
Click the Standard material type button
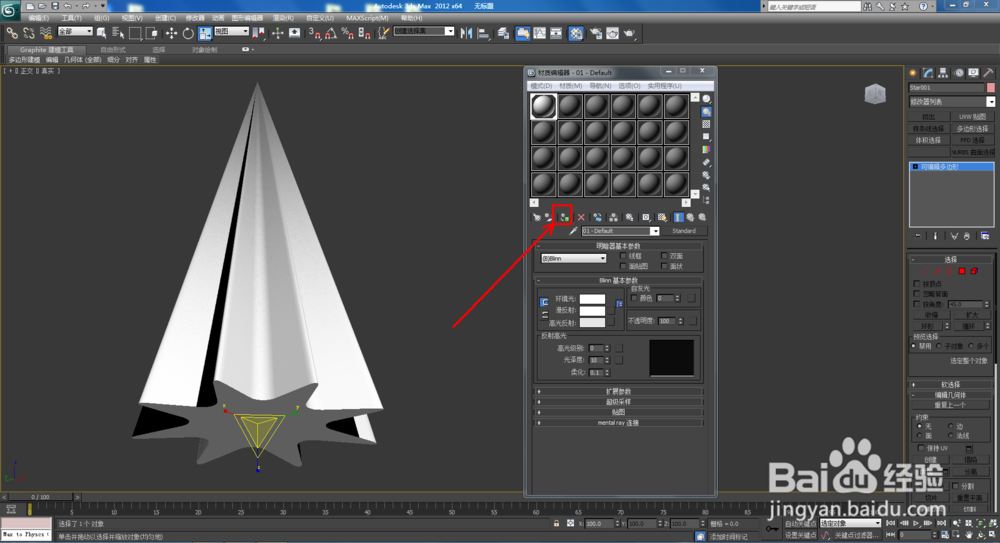coord(684,231)
